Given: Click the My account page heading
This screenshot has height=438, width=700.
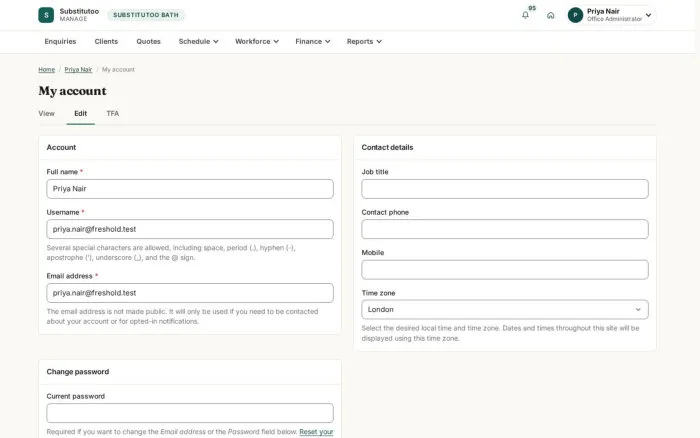Looking at the screenshot, I should coord(72,91).
